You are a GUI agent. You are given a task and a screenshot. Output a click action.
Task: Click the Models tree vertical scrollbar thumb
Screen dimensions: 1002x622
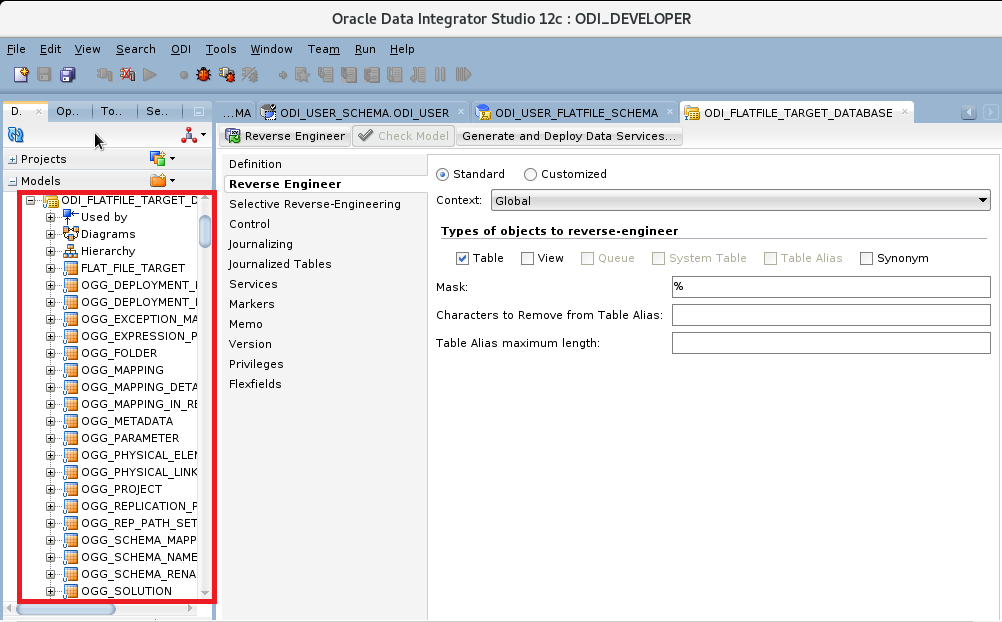pos(205,231)
